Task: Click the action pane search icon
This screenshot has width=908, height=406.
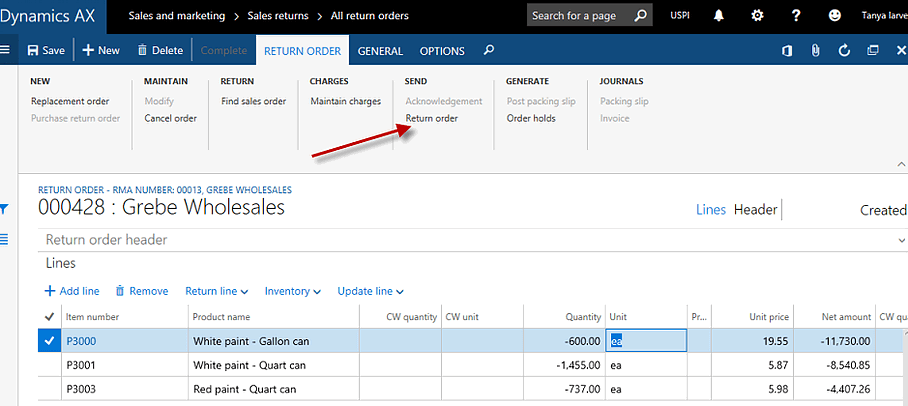Action: pos(489,50)
